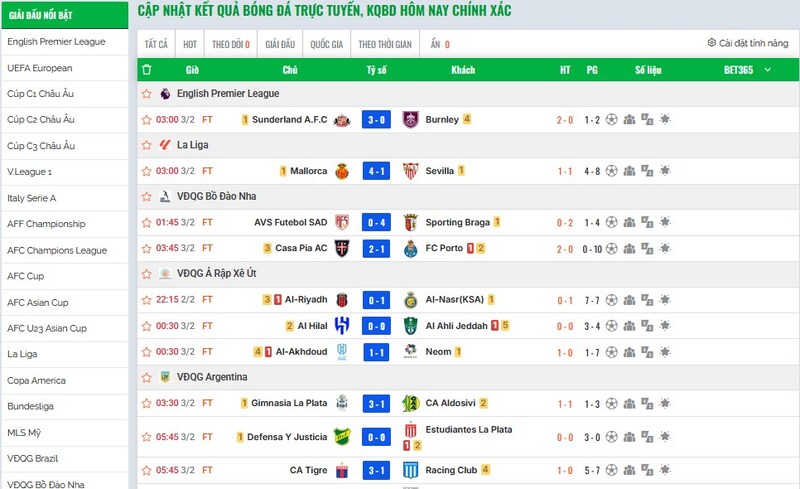Open the Giải đấu league filter
The image size is (800, 489).
pos(280,44)
